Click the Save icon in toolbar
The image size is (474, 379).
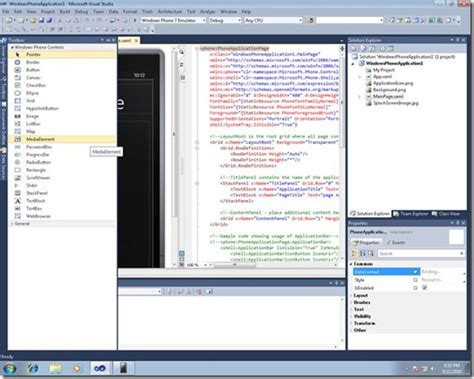(x=41, y=20)
